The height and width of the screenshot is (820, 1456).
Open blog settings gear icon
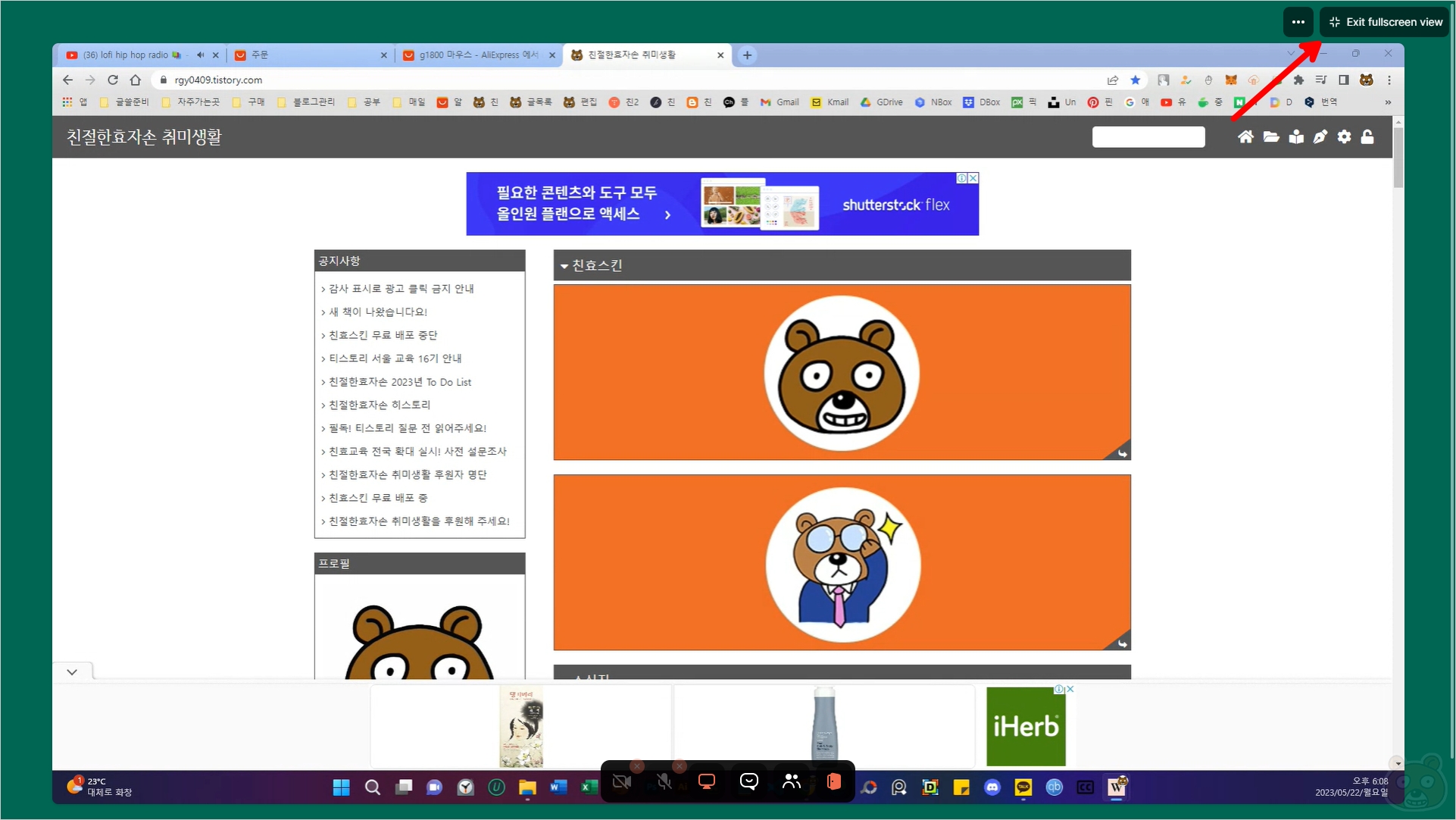(x=1344, y=137)
